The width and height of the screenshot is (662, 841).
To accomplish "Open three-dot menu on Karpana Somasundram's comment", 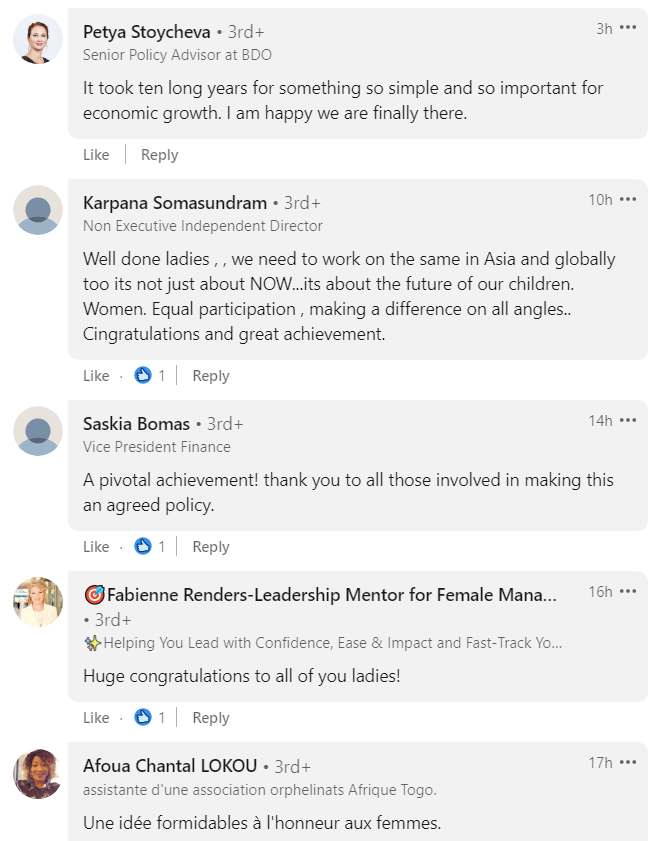I will 628,199.
